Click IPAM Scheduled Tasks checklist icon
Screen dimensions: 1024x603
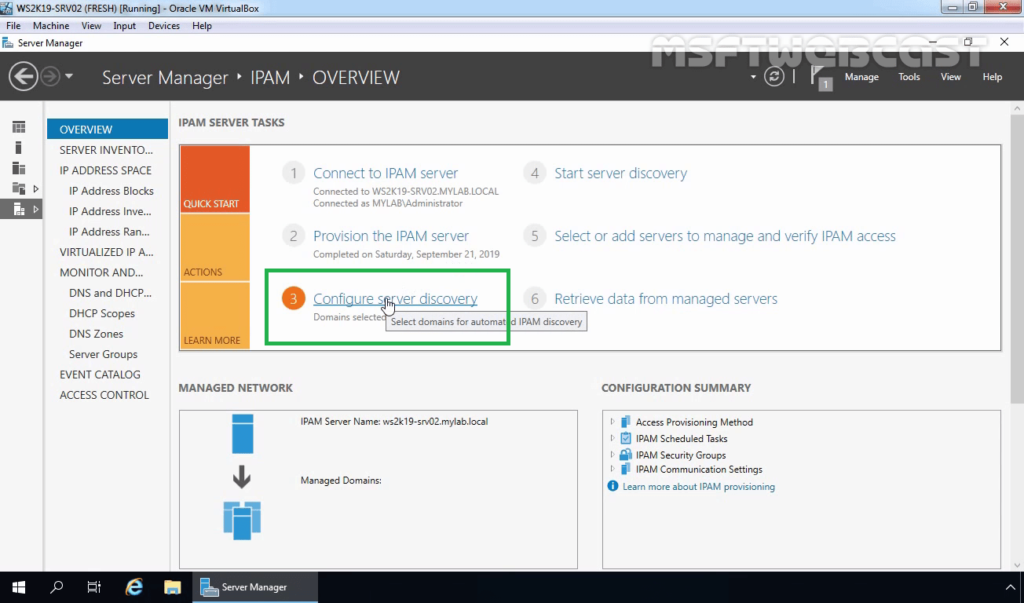pyautogui.click(x=626, y=438)
